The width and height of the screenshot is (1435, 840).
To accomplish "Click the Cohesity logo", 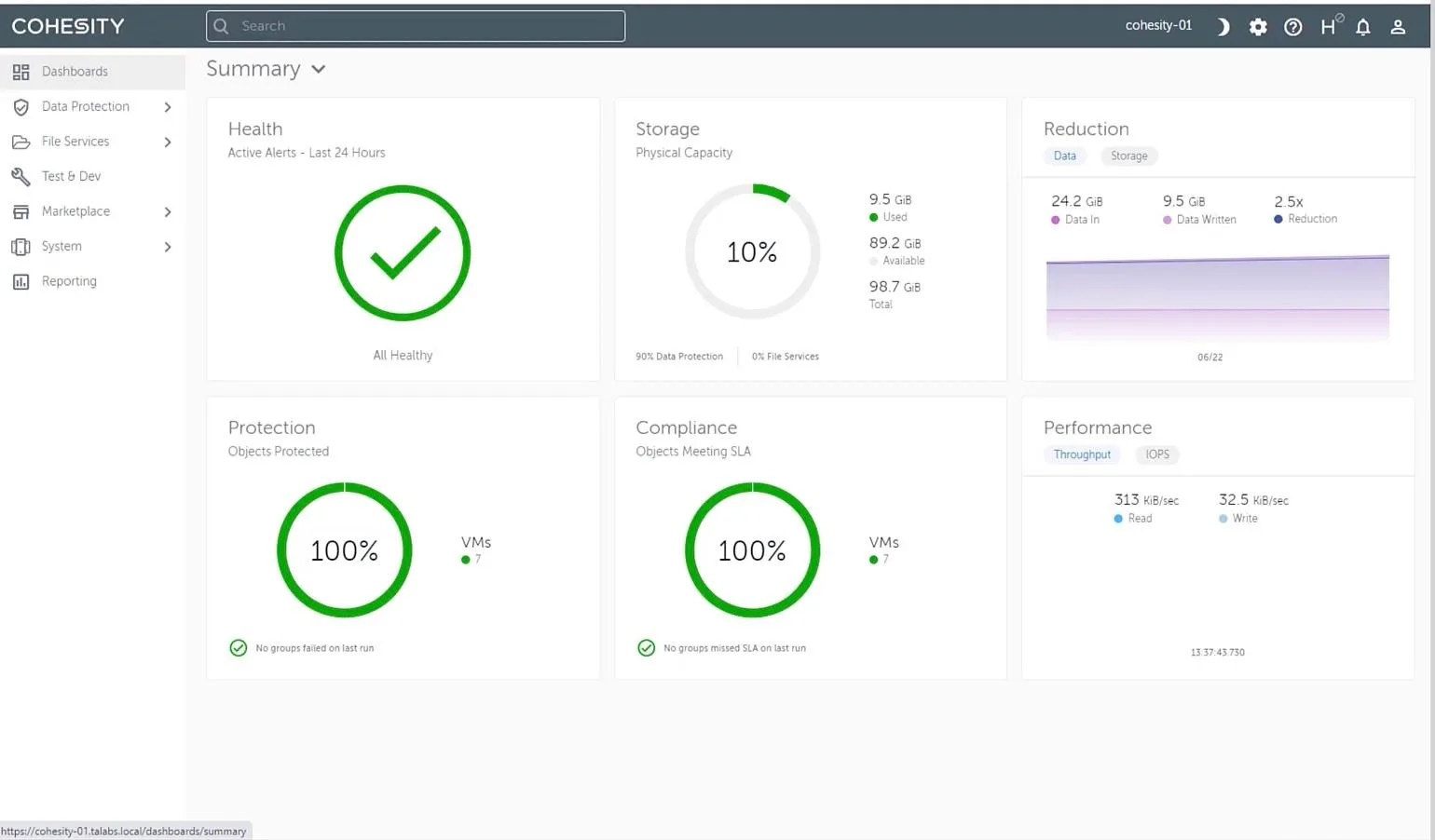I will coord(68,26).
